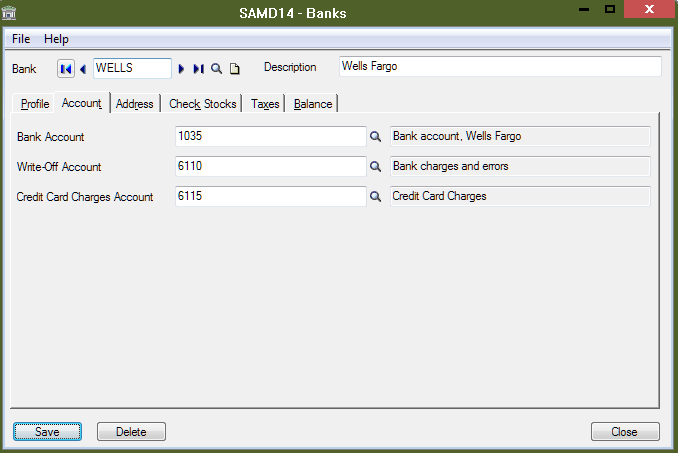Open the Check Stocks tab
The width and height of the screenshot is (678, 453).
(x=202, y=104)
